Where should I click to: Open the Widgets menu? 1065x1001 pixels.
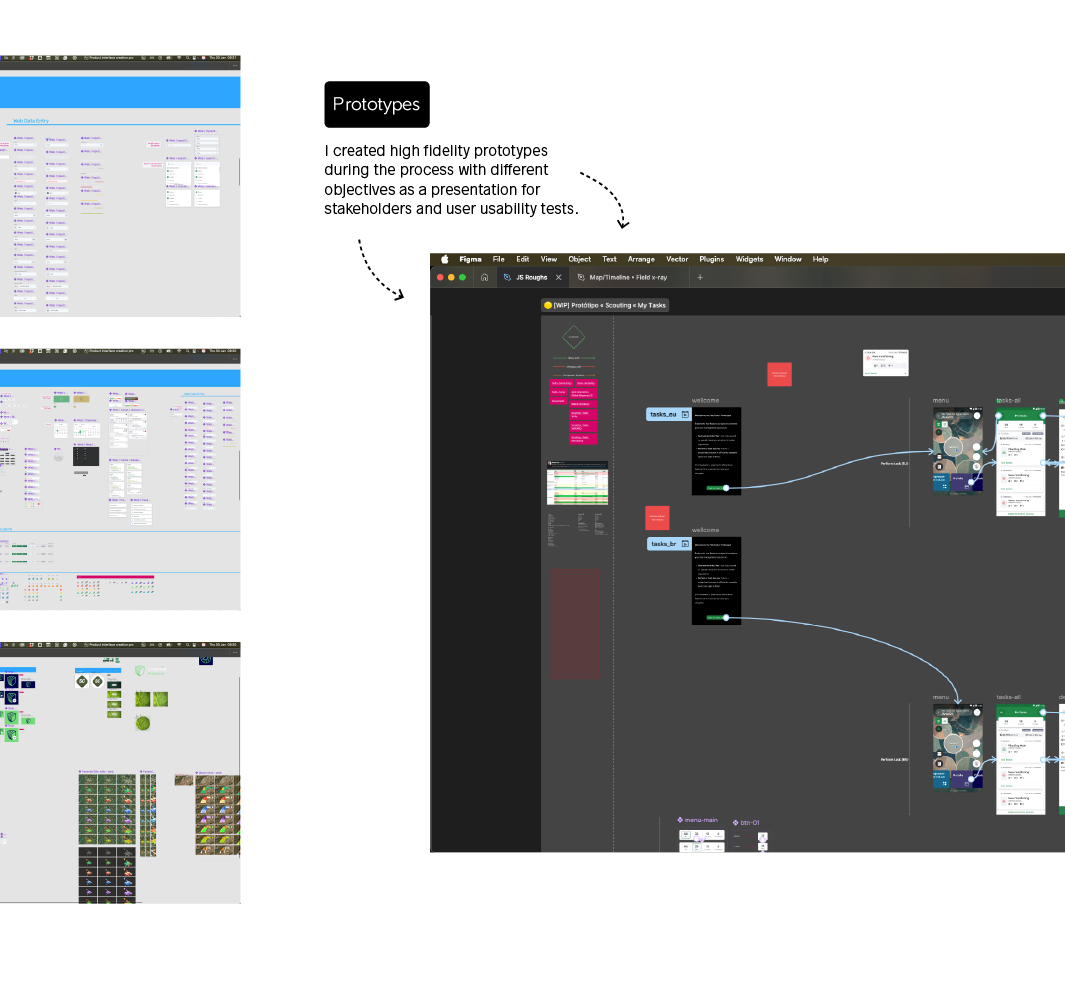pos(749,259)
